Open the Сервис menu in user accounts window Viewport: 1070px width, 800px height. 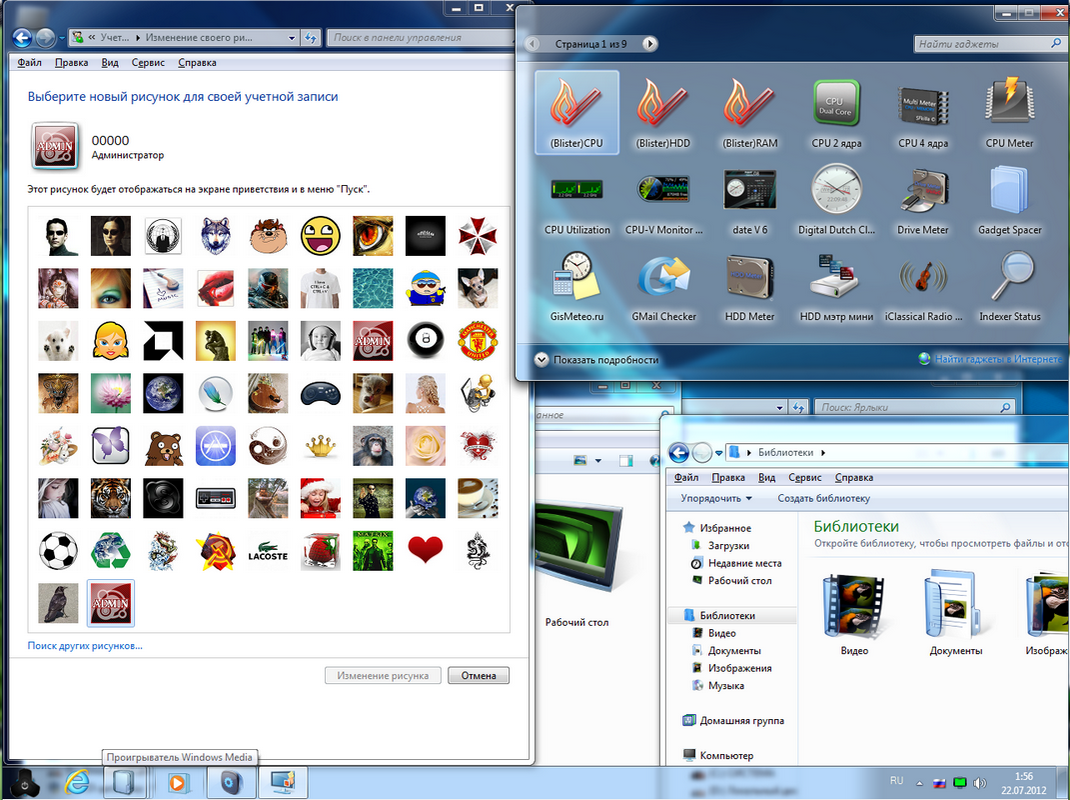click(148, 62)
